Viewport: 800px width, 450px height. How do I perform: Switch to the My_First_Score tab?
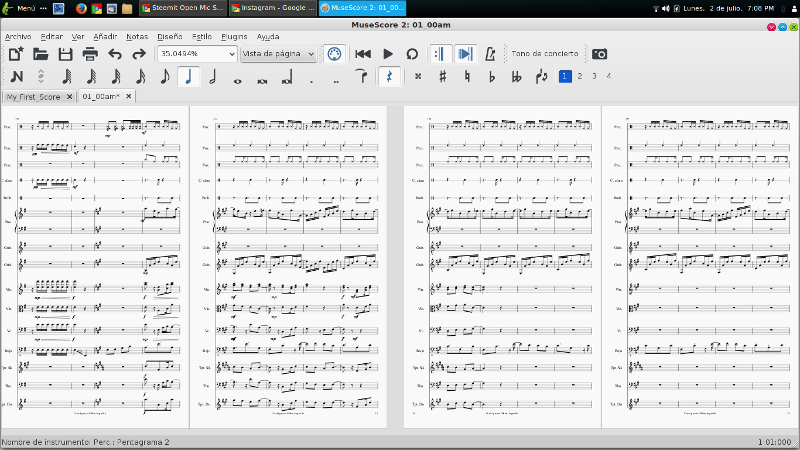click(34, 96)
